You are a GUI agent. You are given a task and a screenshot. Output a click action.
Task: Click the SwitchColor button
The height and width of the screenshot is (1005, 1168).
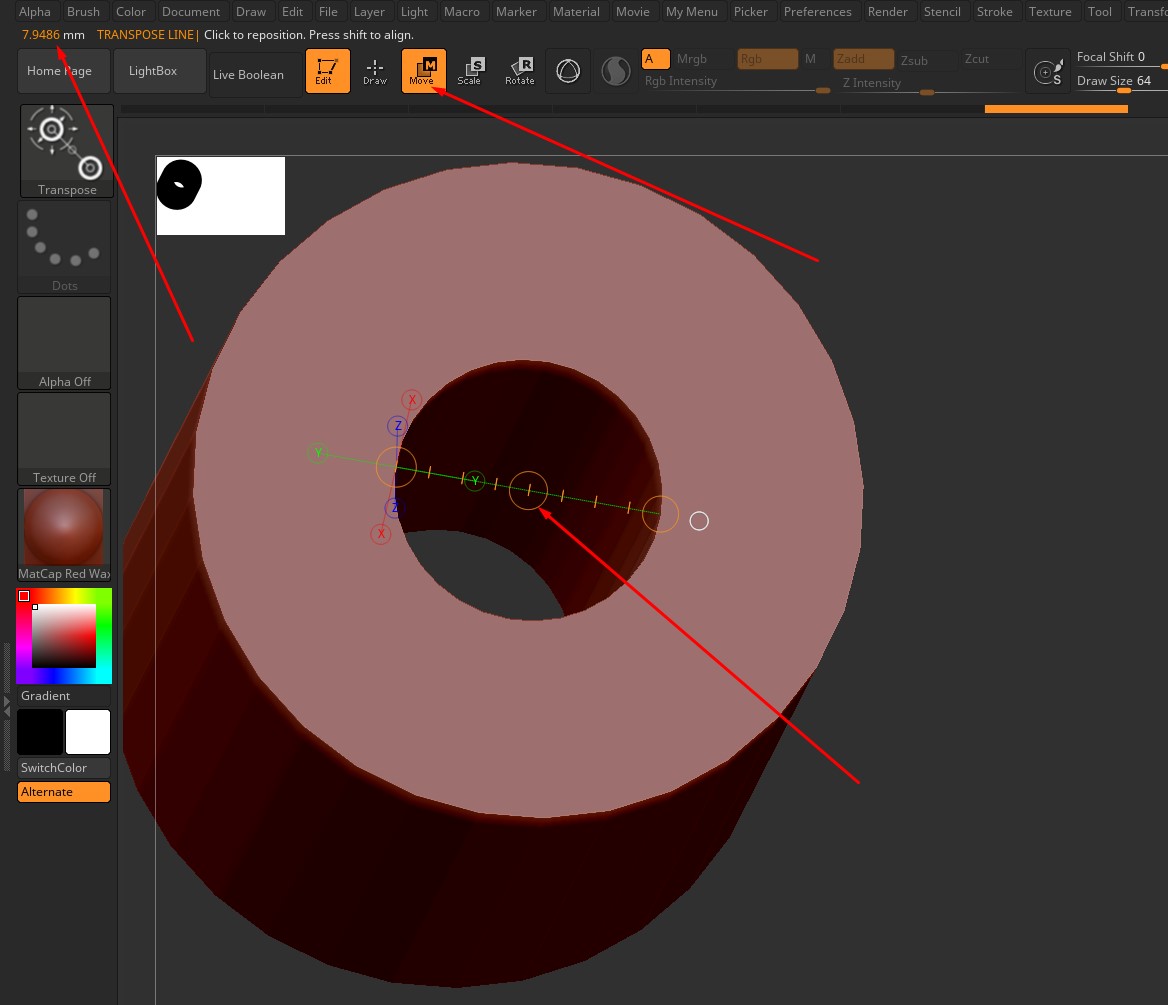64,768
